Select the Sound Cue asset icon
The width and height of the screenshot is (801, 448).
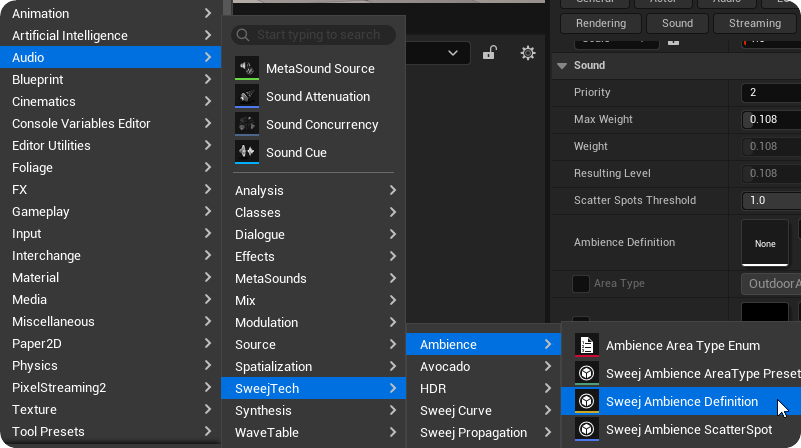click(247, 152)
